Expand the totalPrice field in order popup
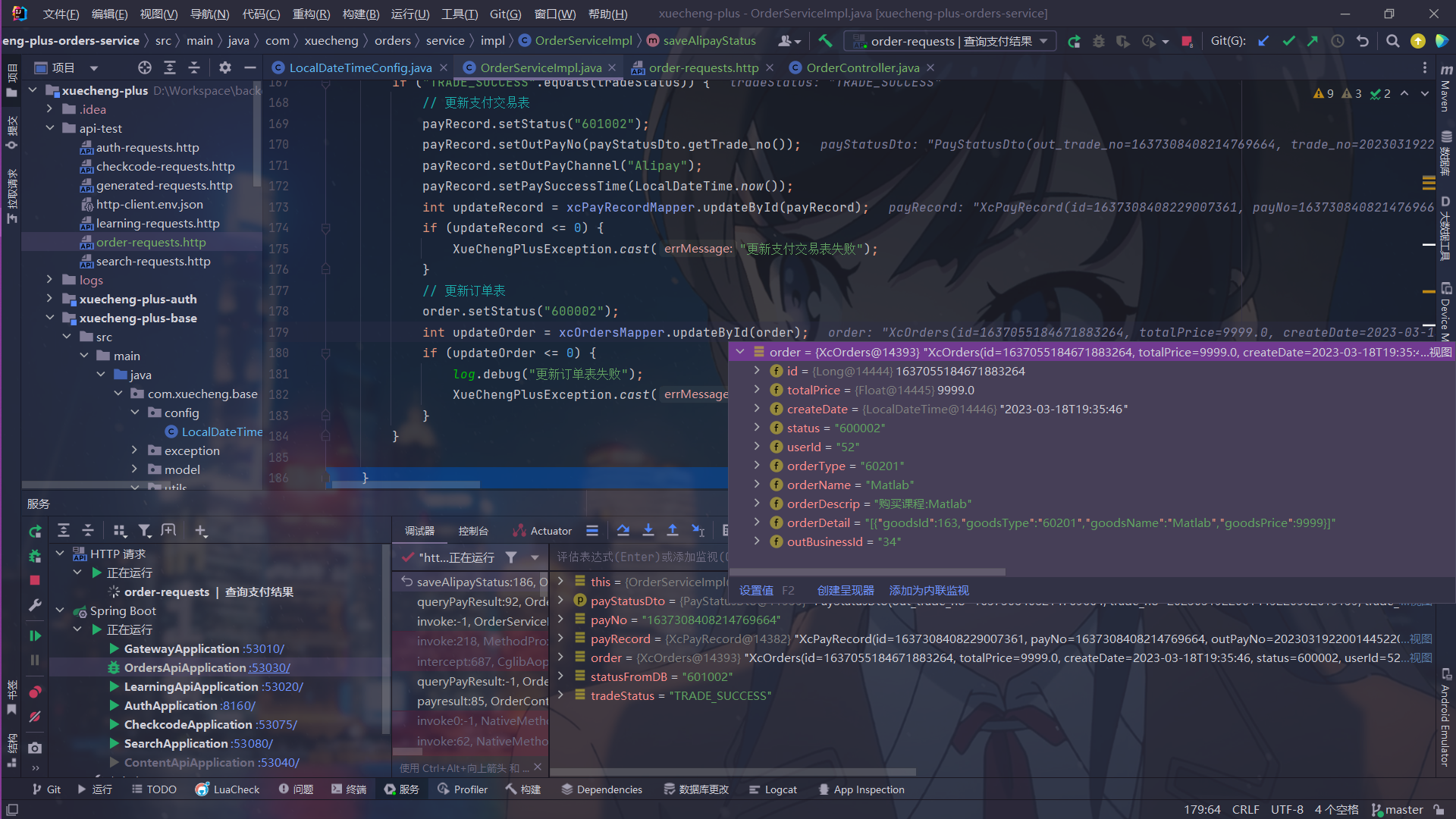The width and height of the screenshot is (1456, 819). click(x=757, y=390)
